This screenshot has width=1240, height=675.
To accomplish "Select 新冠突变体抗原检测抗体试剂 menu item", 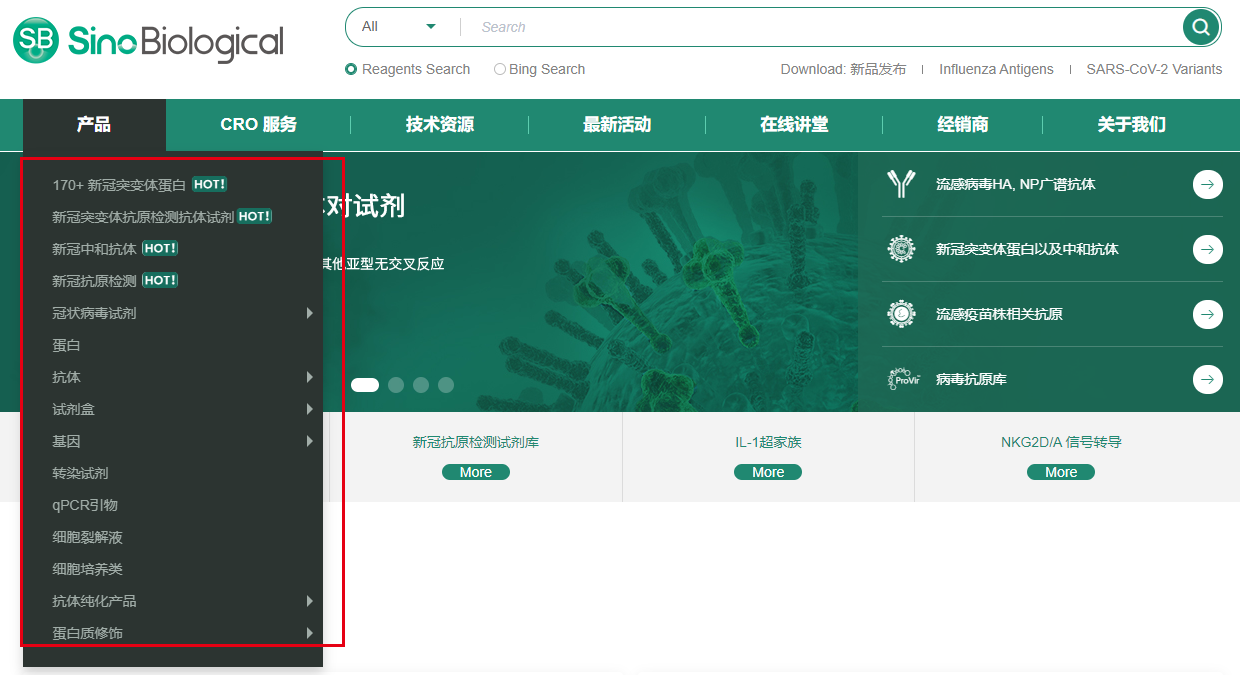I will click(143, 217).
